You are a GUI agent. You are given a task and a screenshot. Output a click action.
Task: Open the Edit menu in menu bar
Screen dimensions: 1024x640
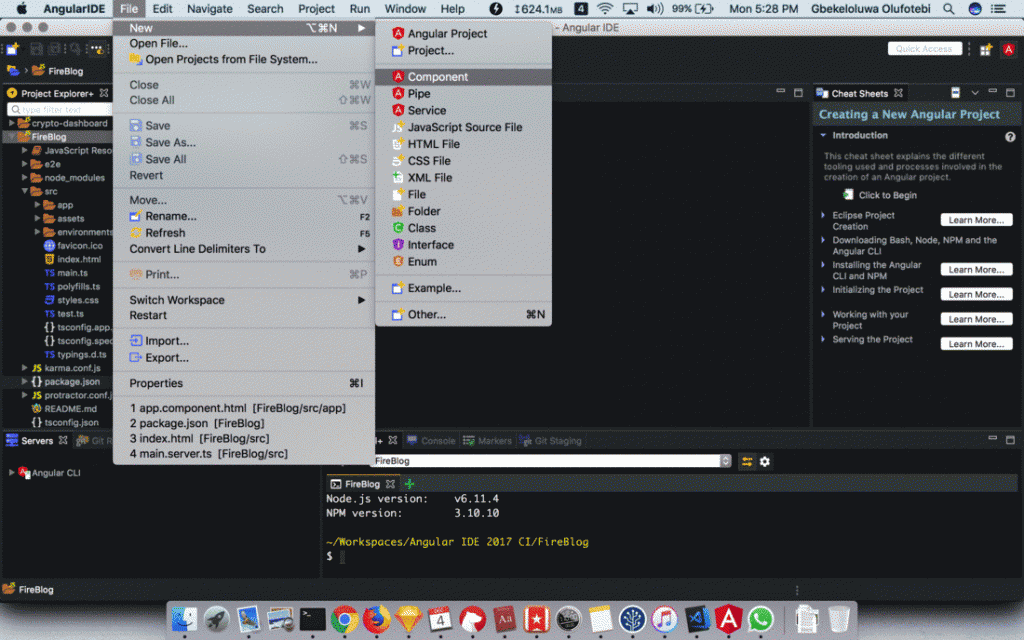pyautogui.click(x=162, y=8)
